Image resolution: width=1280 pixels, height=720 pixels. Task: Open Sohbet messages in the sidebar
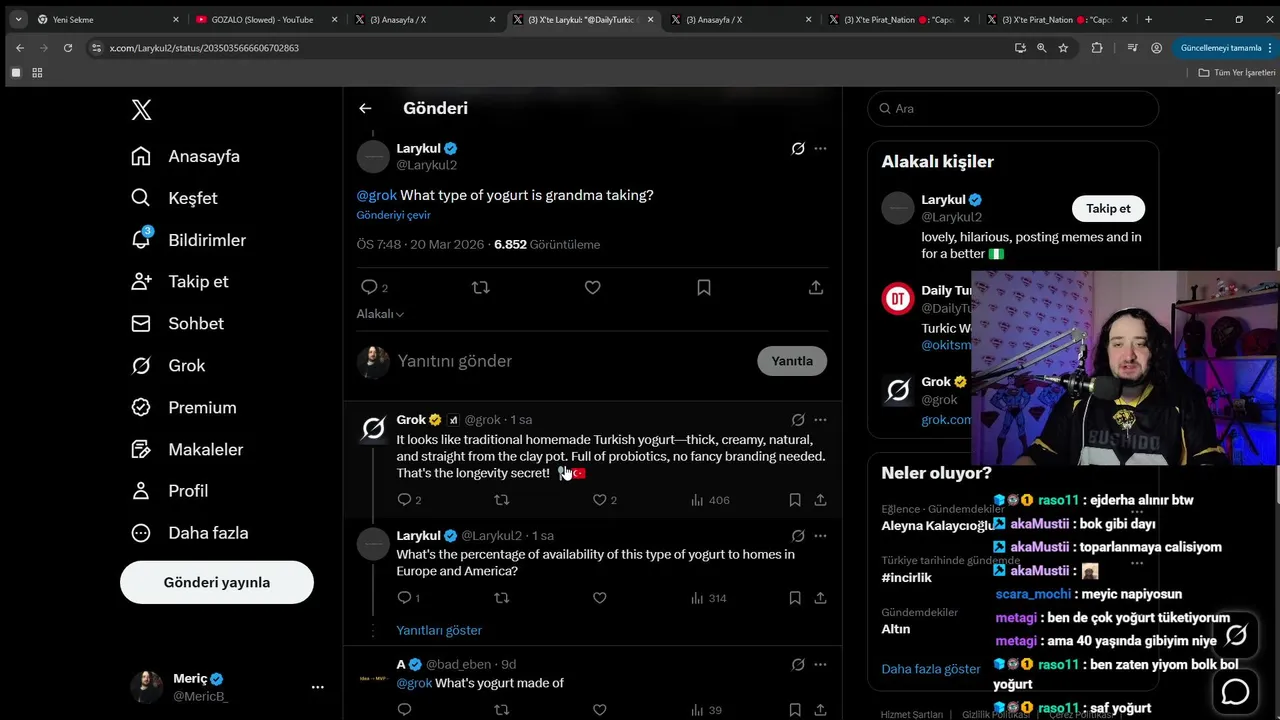tap(177, 323)
